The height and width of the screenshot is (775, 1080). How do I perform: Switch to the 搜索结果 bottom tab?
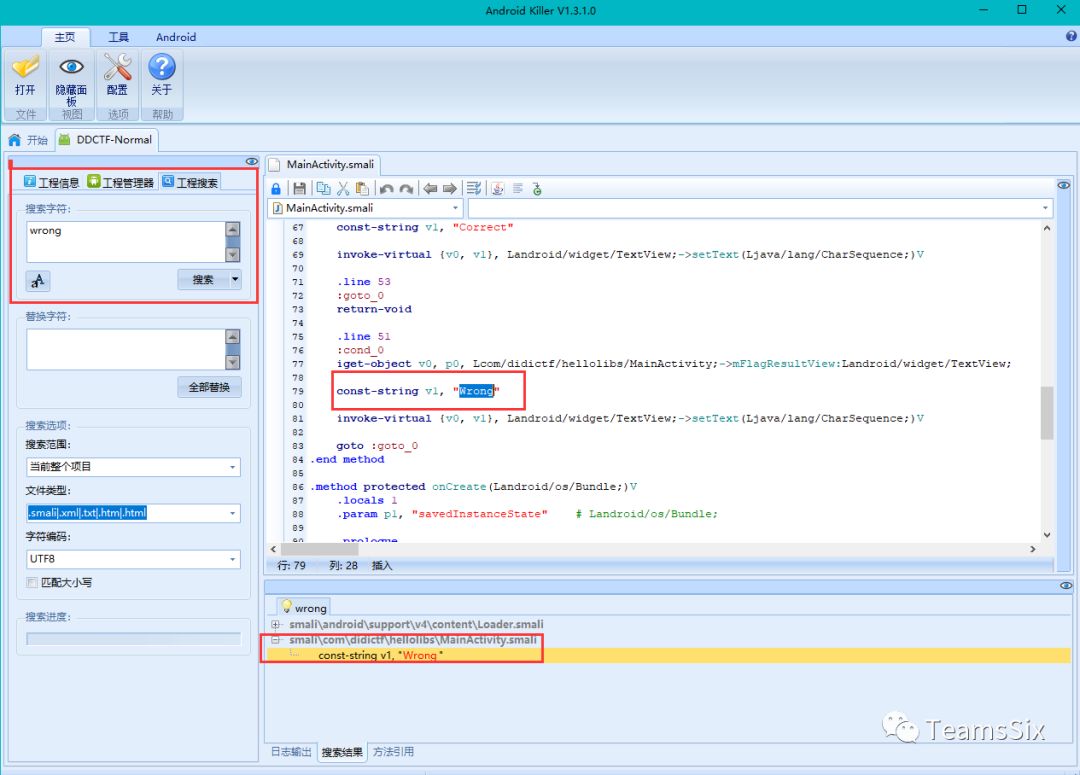[342, 752]
